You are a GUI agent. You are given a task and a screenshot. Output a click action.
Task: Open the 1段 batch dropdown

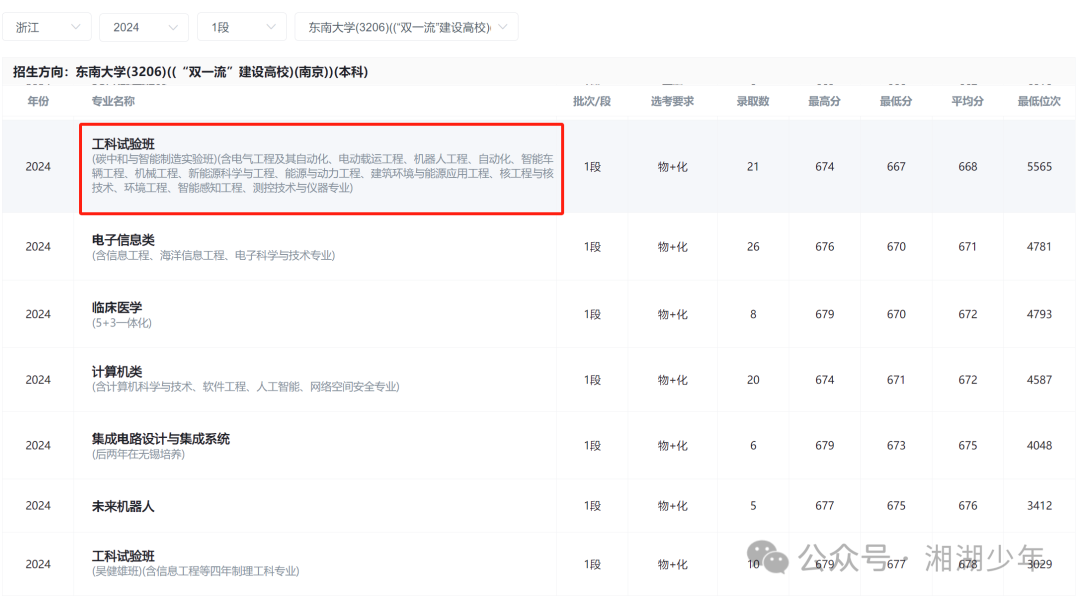[242, 28]
